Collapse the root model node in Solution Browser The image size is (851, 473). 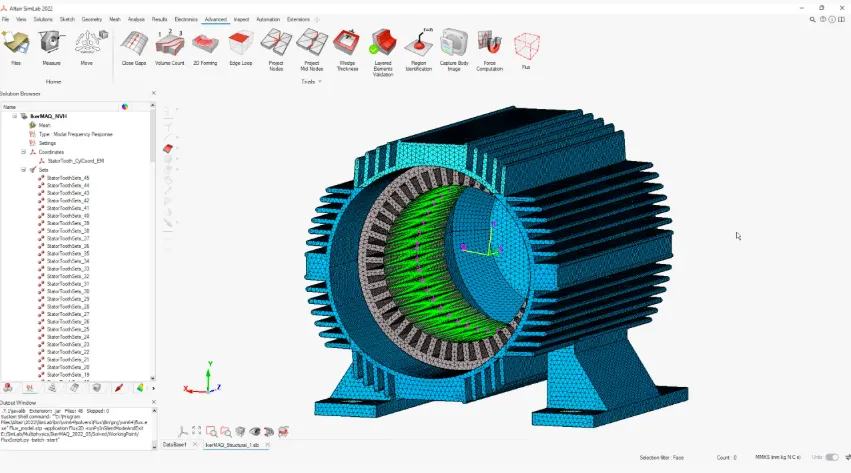point(15,116)
